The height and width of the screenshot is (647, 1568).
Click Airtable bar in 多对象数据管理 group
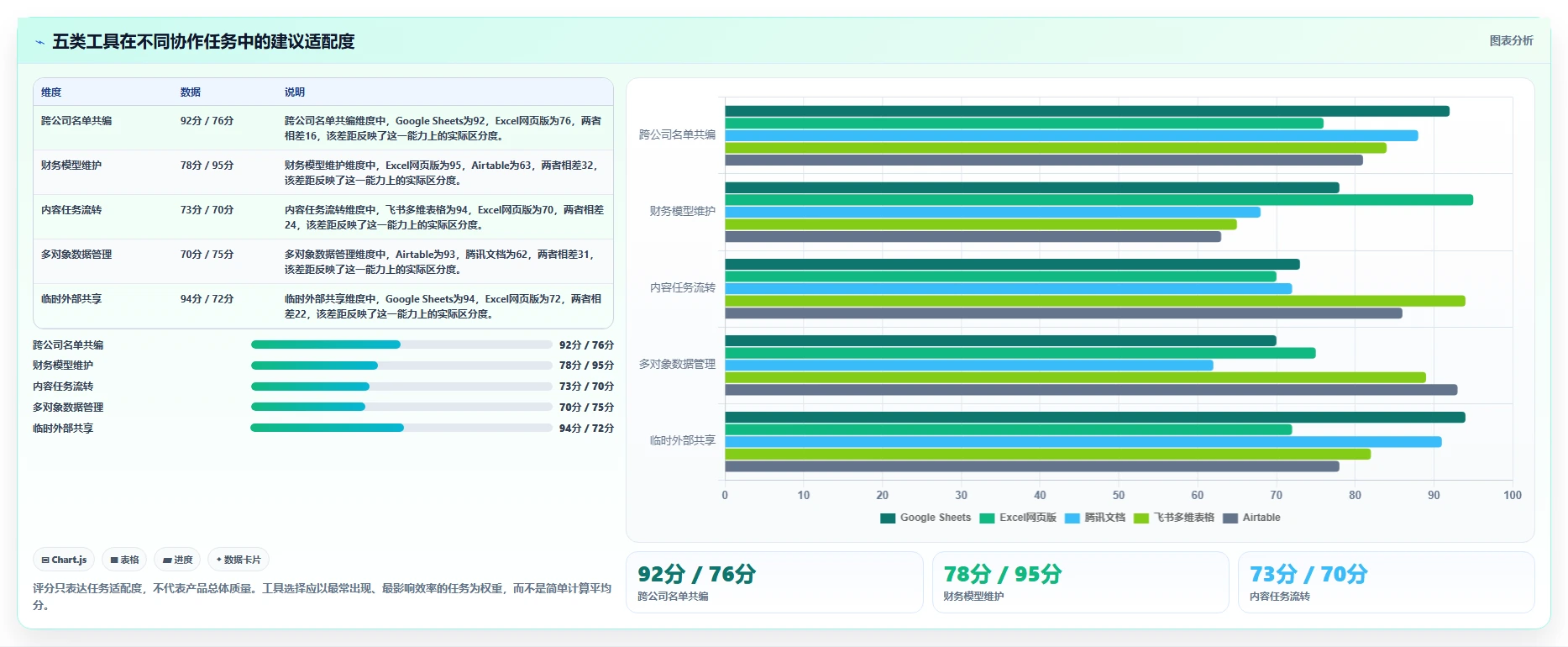tap(1091, 390)
